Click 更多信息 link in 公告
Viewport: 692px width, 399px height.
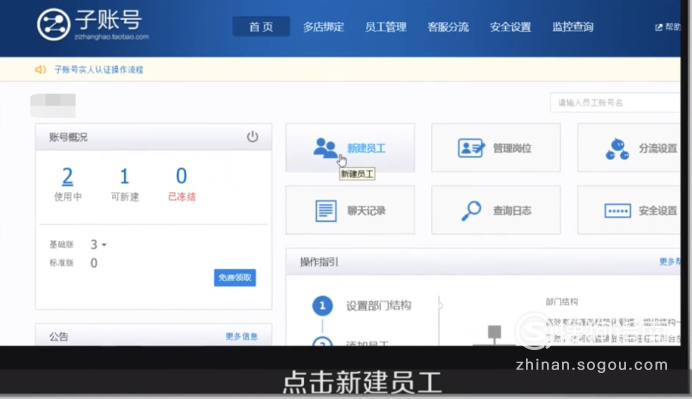pos(241,336)
